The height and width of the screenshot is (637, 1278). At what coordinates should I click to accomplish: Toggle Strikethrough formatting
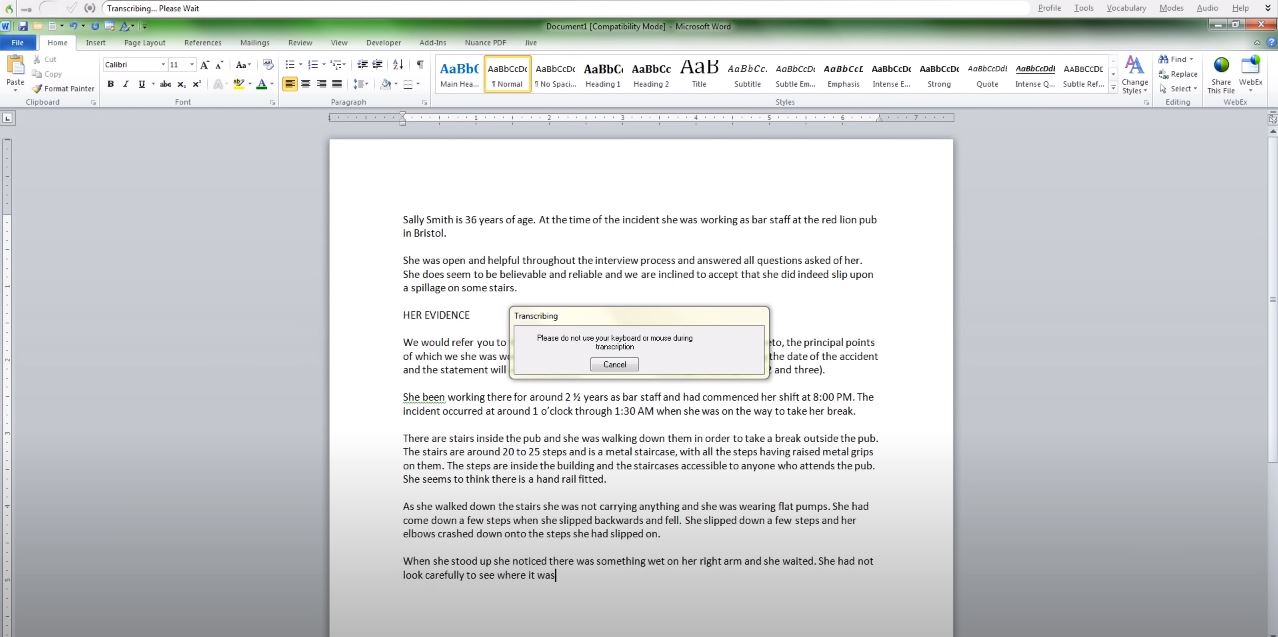coord(165,84)
